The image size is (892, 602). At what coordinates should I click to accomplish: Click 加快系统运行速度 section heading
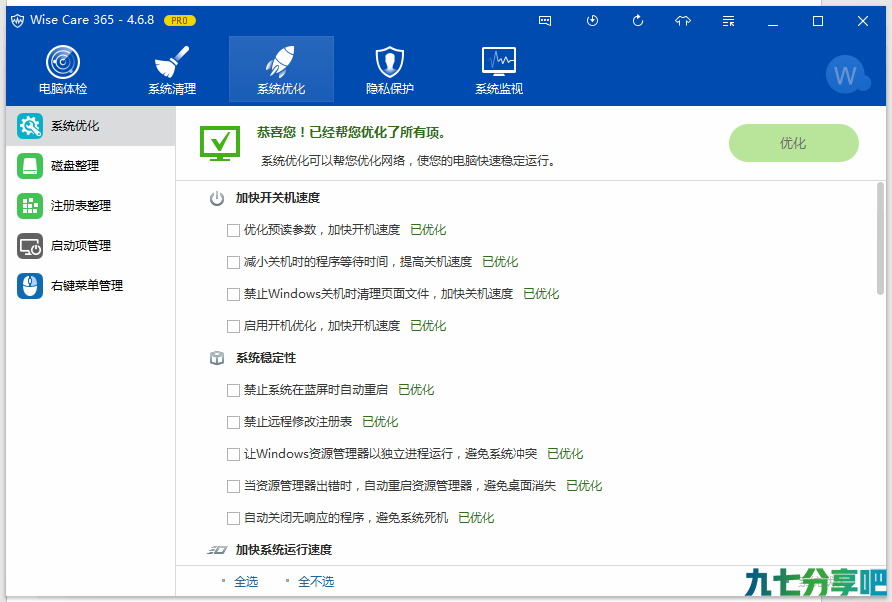[x=284, y=550]
